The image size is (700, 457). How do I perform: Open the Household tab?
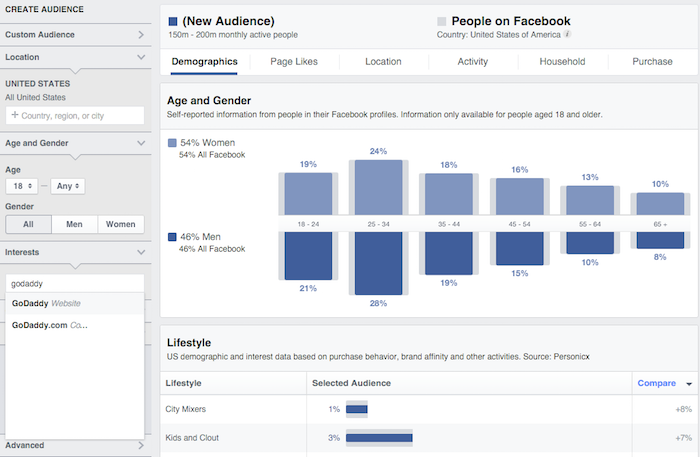(x=562, y=62)
